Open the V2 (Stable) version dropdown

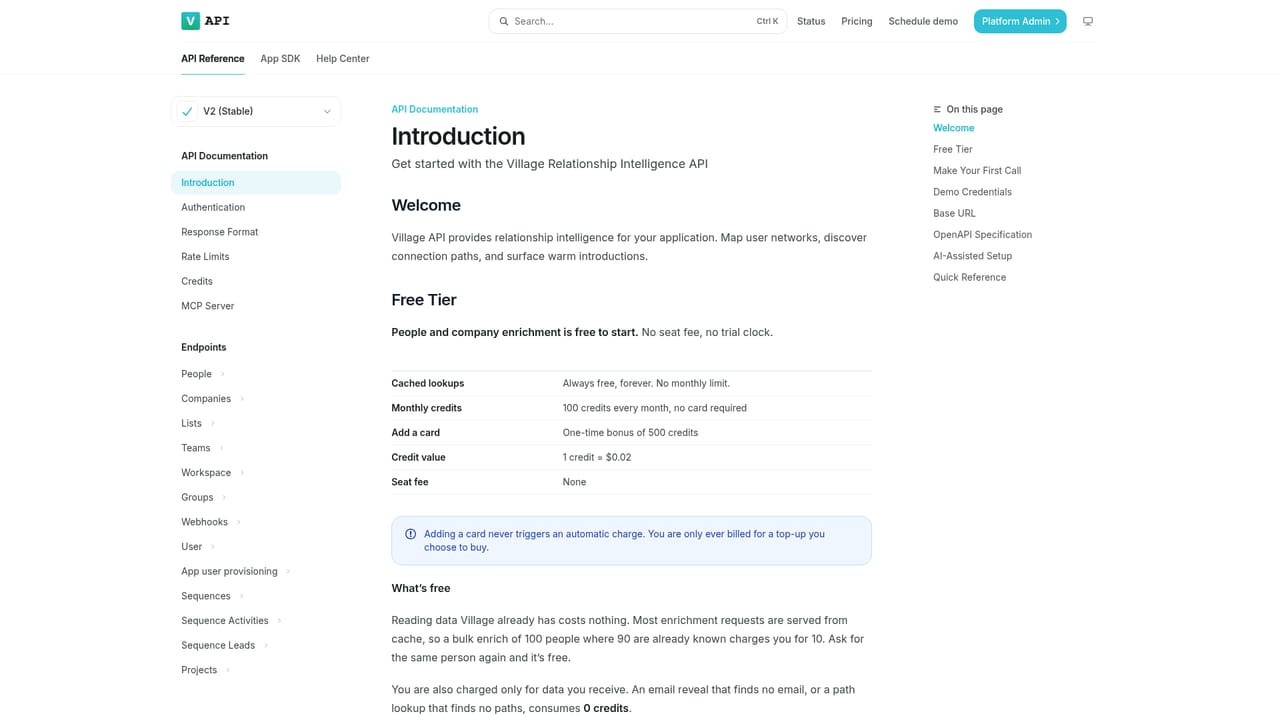click(x=256, y=111)
